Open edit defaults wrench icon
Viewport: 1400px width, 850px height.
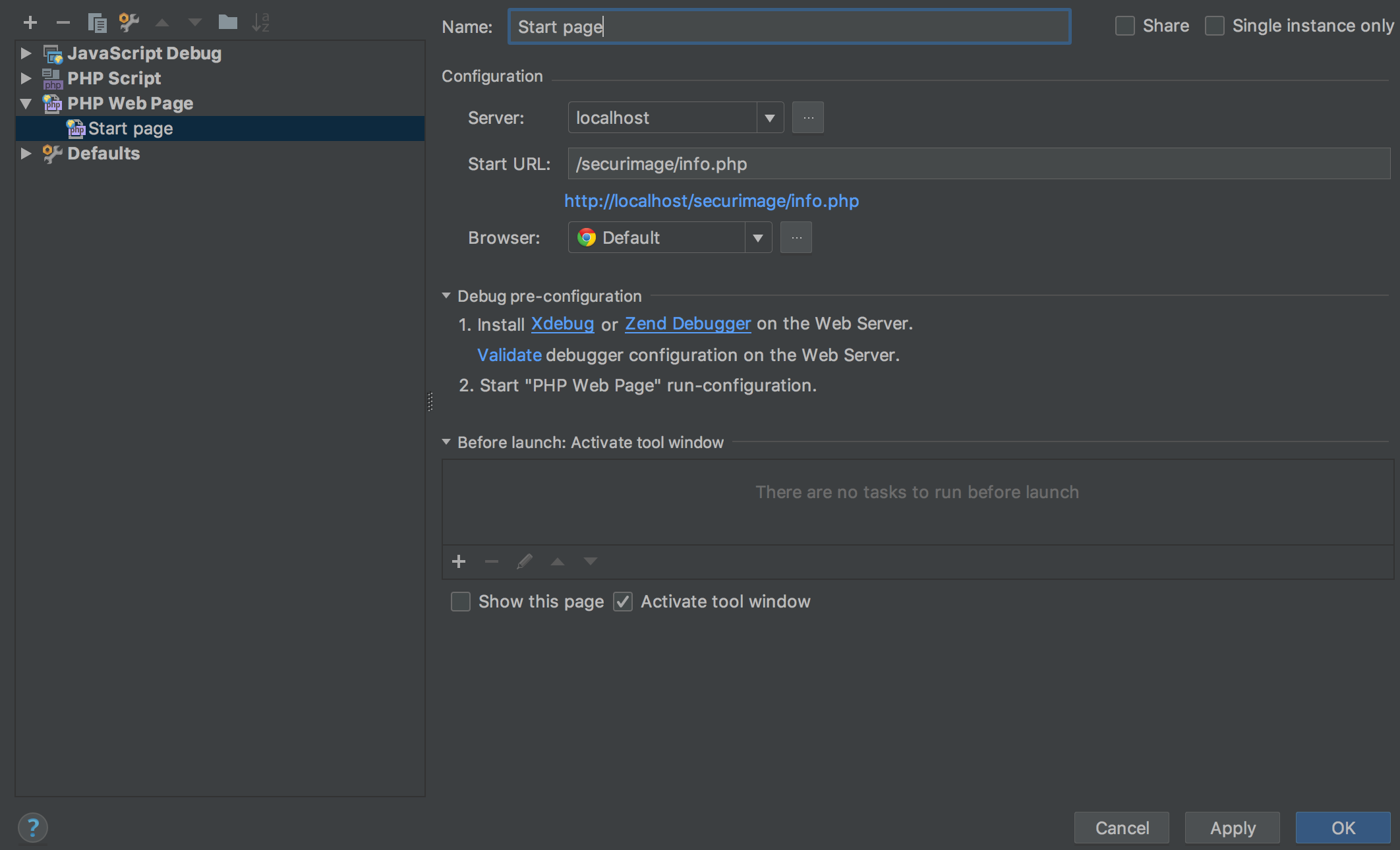[x=129, y=23]
